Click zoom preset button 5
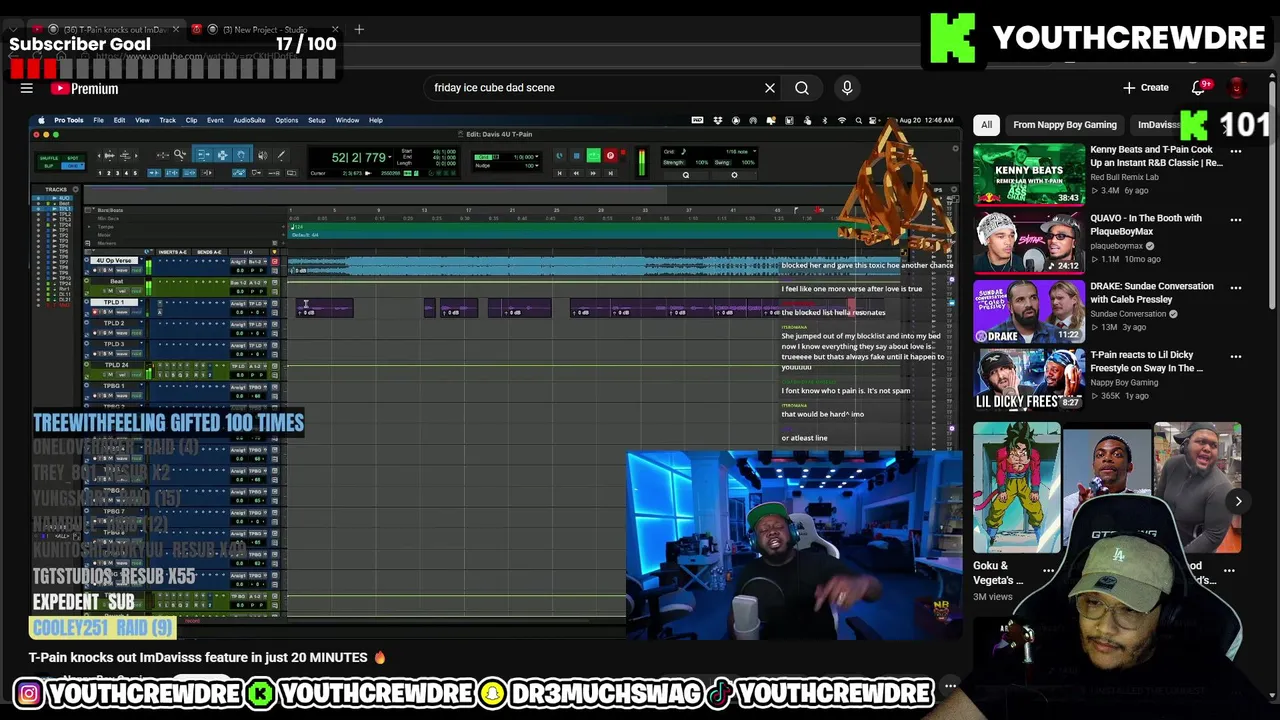This screenshot has height=720, width=1280. [x=135, y=173]
